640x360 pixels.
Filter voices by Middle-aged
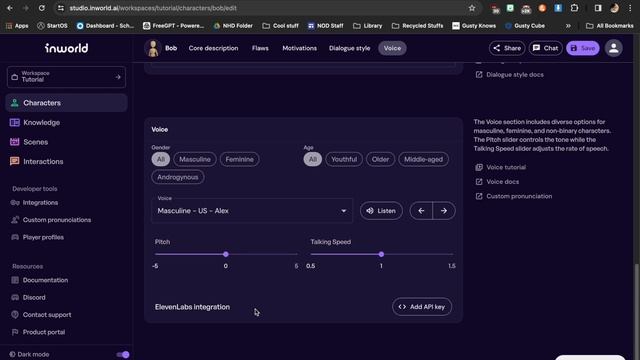tap(424, 159)
